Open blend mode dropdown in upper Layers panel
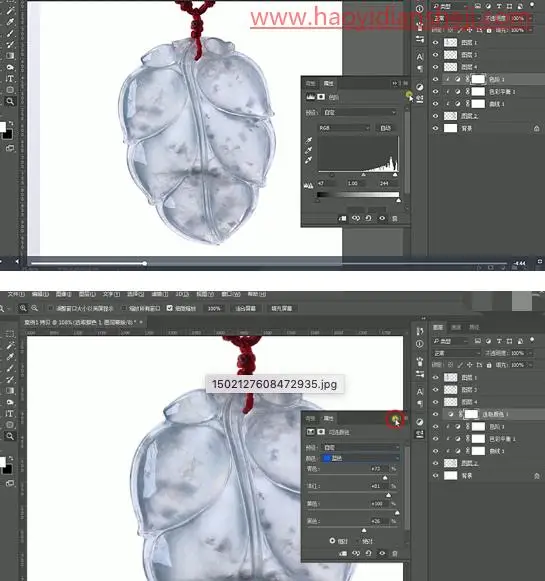This screenshot has width=545, height=581. (456, 18)
